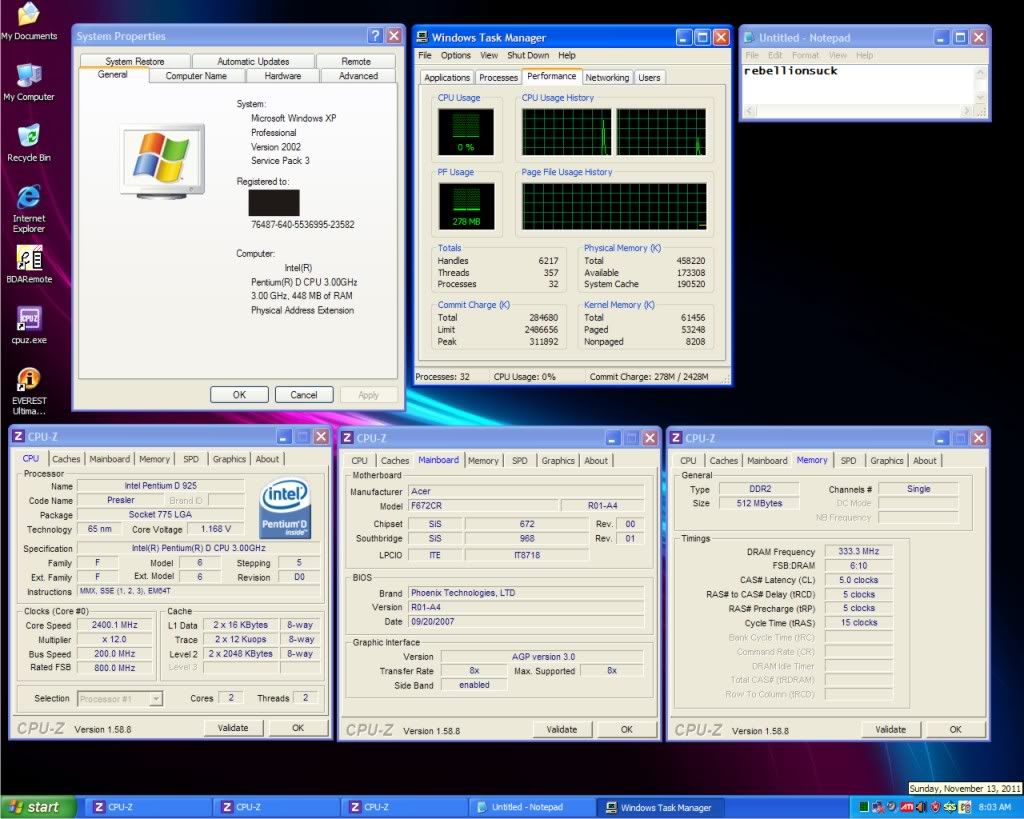
Task: Click the '2400.1 MHz' core speed value
Action: (x=114, y=625)
